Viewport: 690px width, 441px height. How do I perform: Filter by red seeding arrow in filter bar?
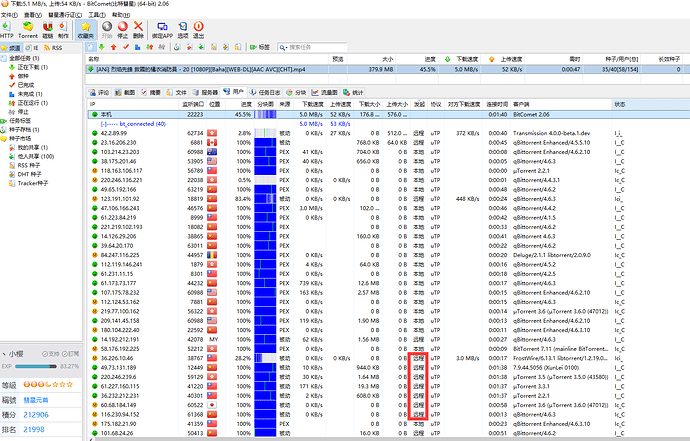[114, 47]
